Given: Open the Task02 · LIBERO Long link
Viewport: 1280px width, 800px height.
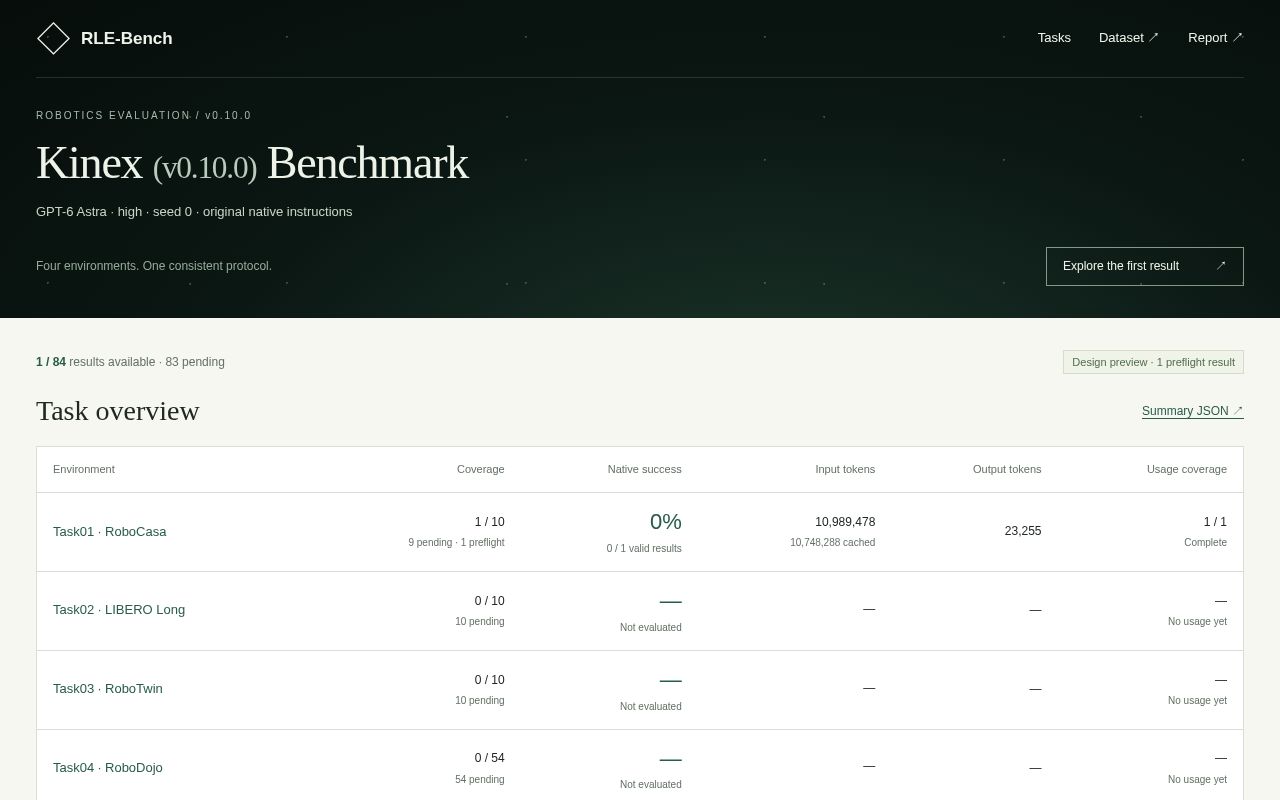Looking at the screenshot, I should pyautogui.click(x=119, y=610).
